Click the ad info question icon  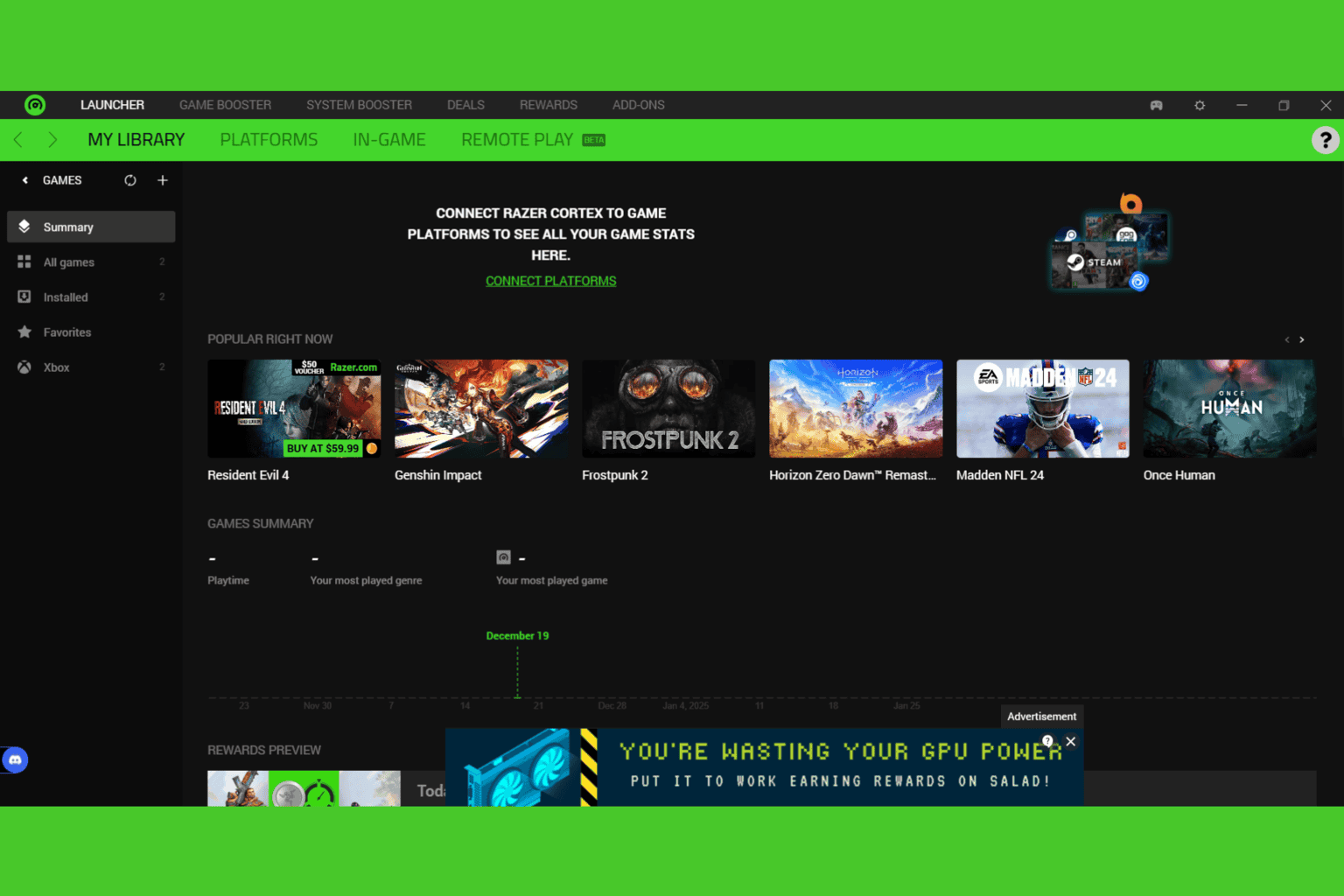(x=1047, y=741)
